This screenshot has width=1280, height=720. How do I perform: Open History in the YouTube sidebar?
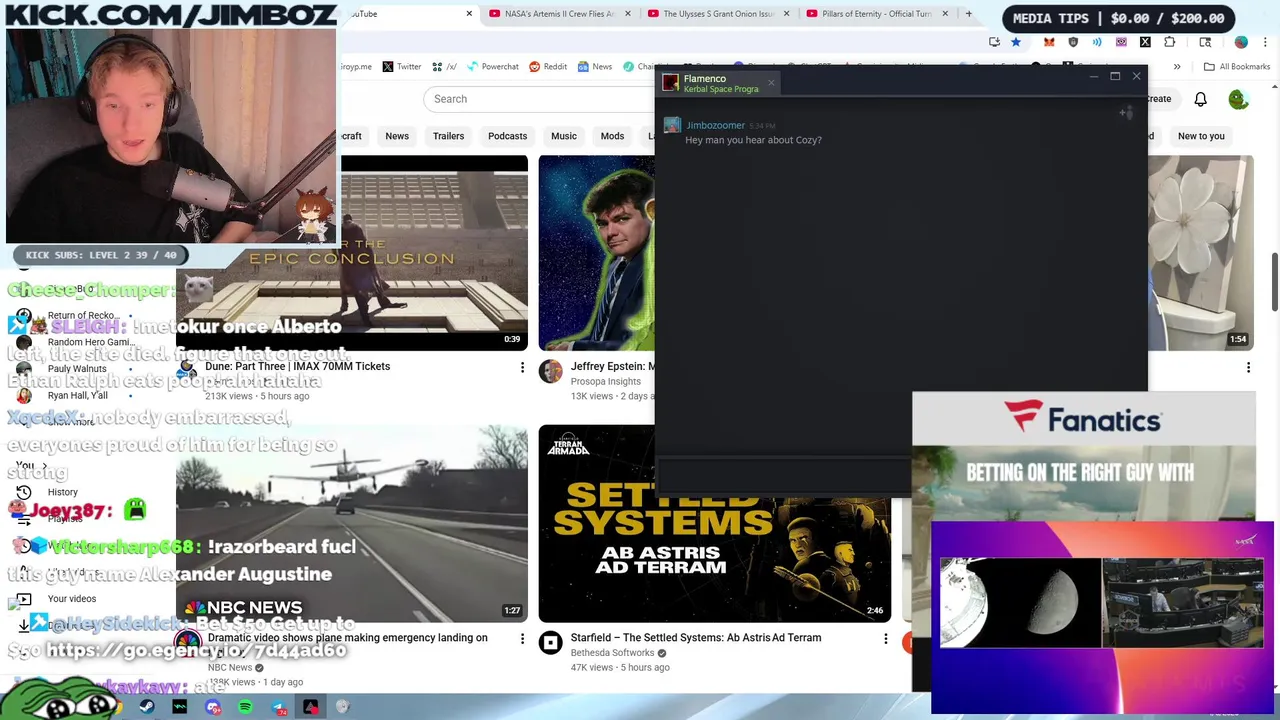[x=62, y=492]
